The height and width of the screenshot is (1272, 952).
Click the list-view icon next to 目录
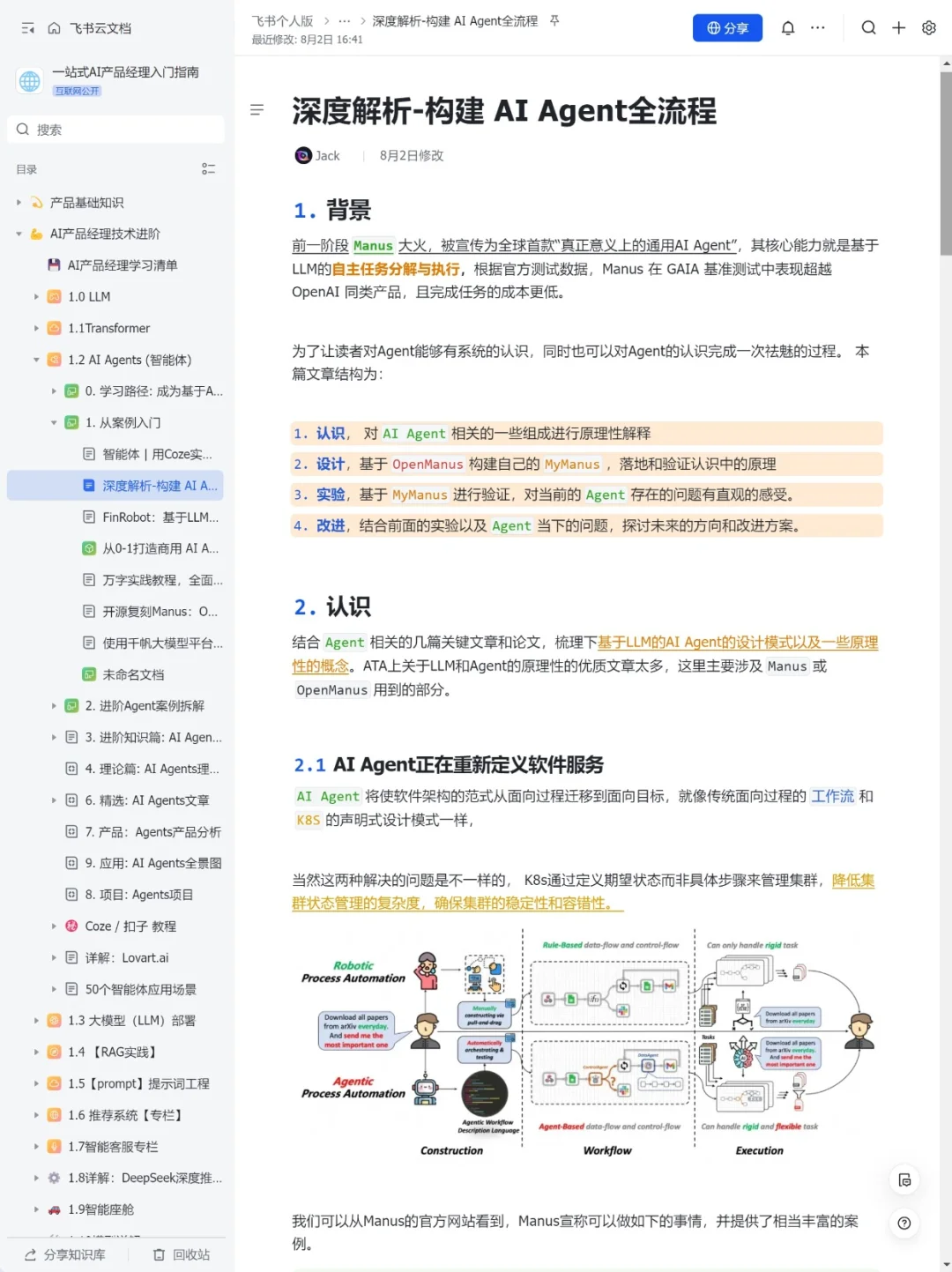(x=209, y=169)
